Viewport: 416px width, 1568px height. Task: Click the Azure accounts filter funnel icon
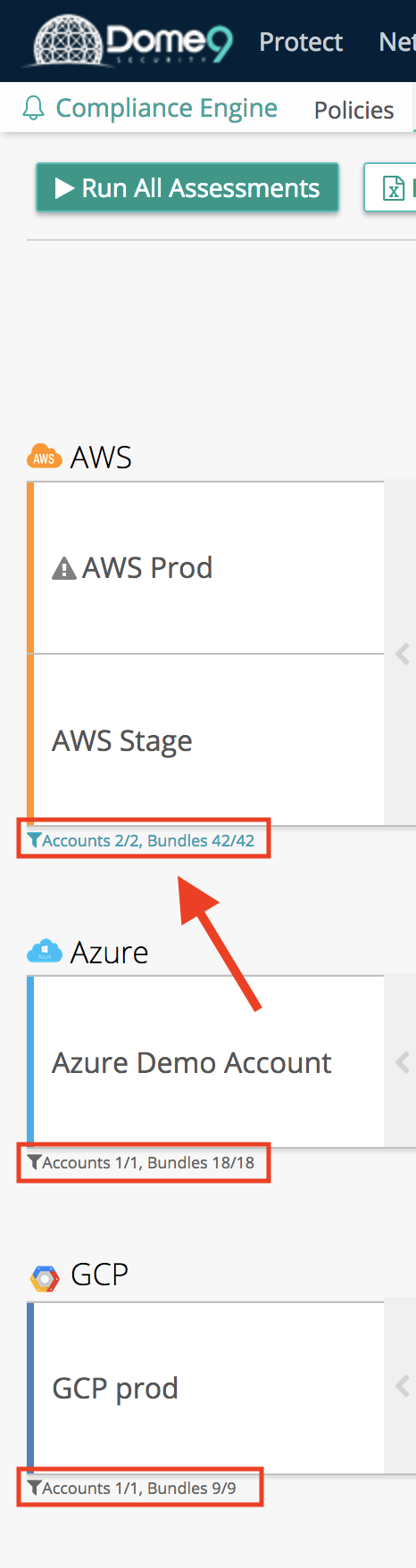coord(34,1162)
